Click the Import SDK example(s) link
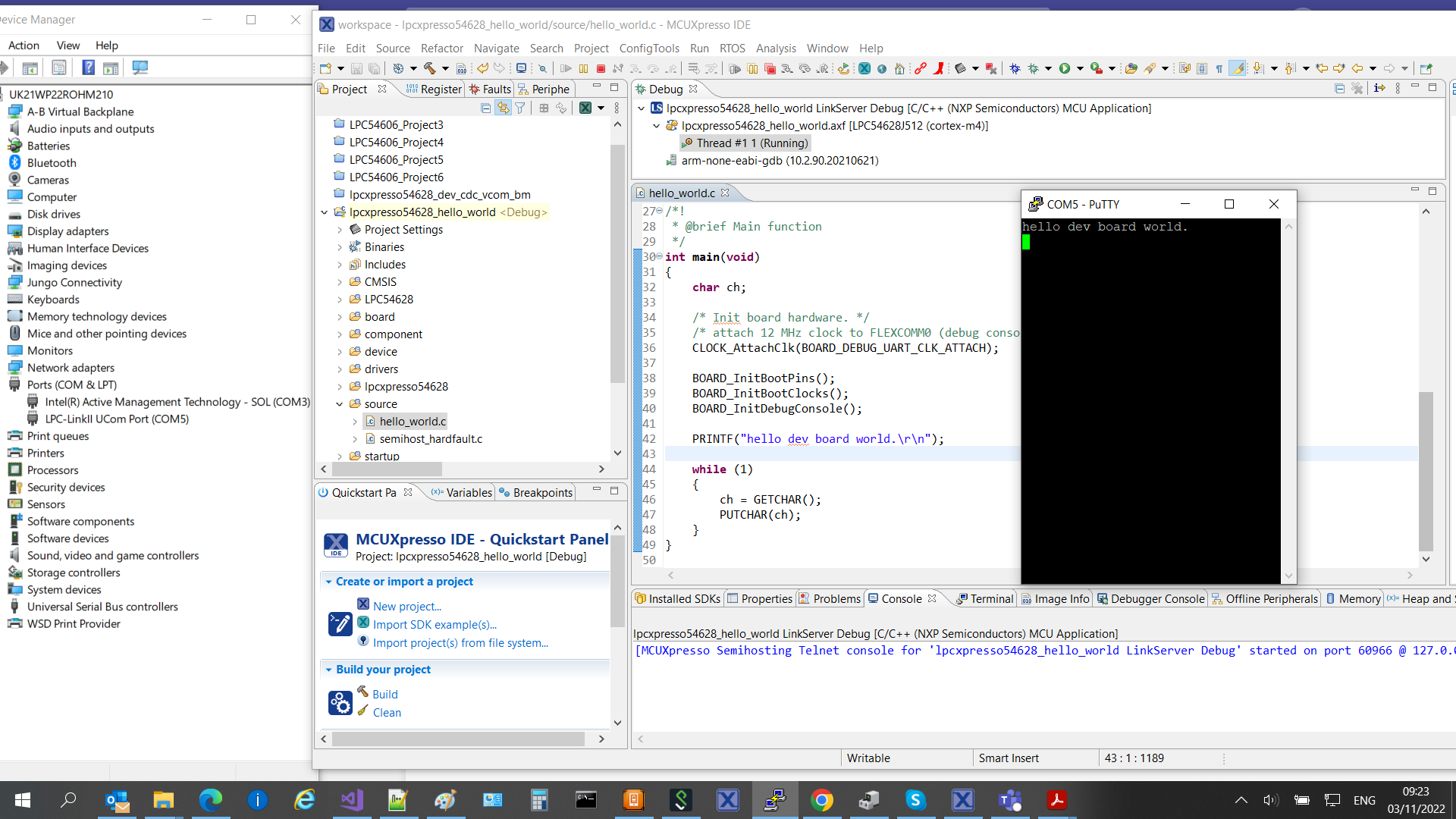1456x819 pixels. (x=436, y=624)
